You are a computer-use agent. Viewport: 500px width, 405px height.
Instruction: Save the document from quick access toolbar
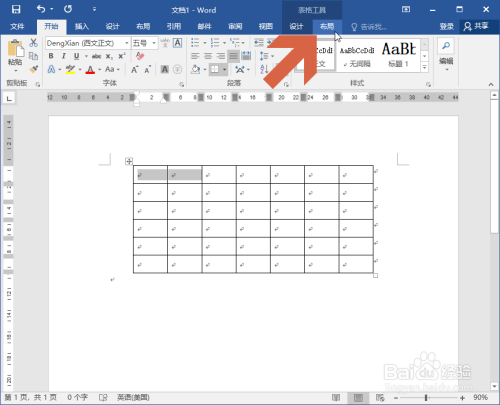click(x=16, y=9)
